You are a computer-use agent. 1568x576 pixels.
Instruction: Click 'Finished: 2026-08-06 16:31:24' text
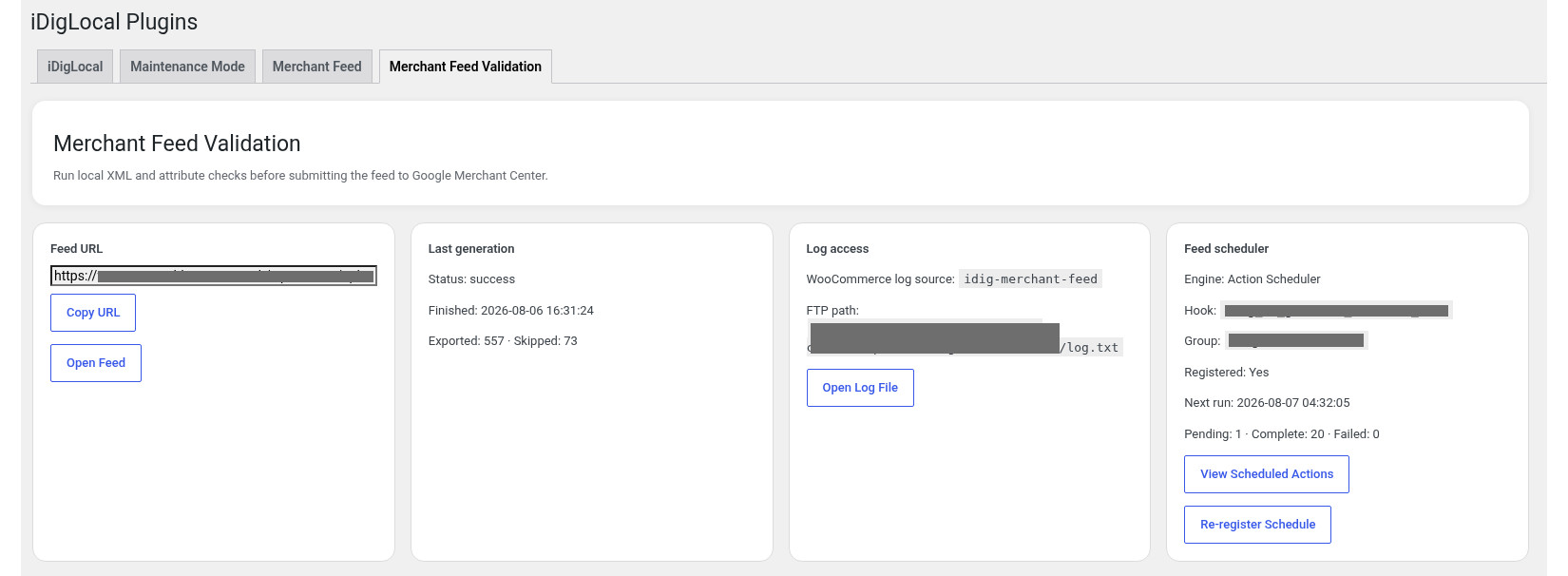pyautogui.click(x=511, y=311)
